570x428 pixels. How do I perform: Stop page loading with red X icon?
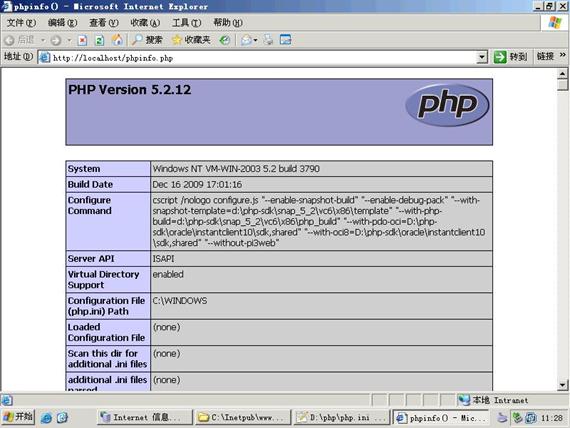pos(83,40)
